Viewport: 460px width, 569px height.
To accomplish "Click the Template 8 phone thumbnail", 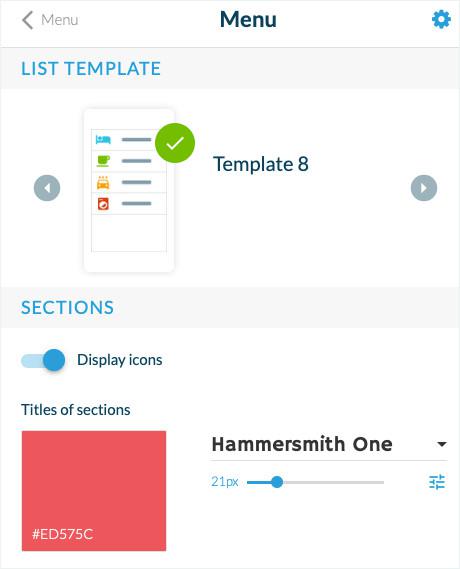I will click(x=129, y=191).
